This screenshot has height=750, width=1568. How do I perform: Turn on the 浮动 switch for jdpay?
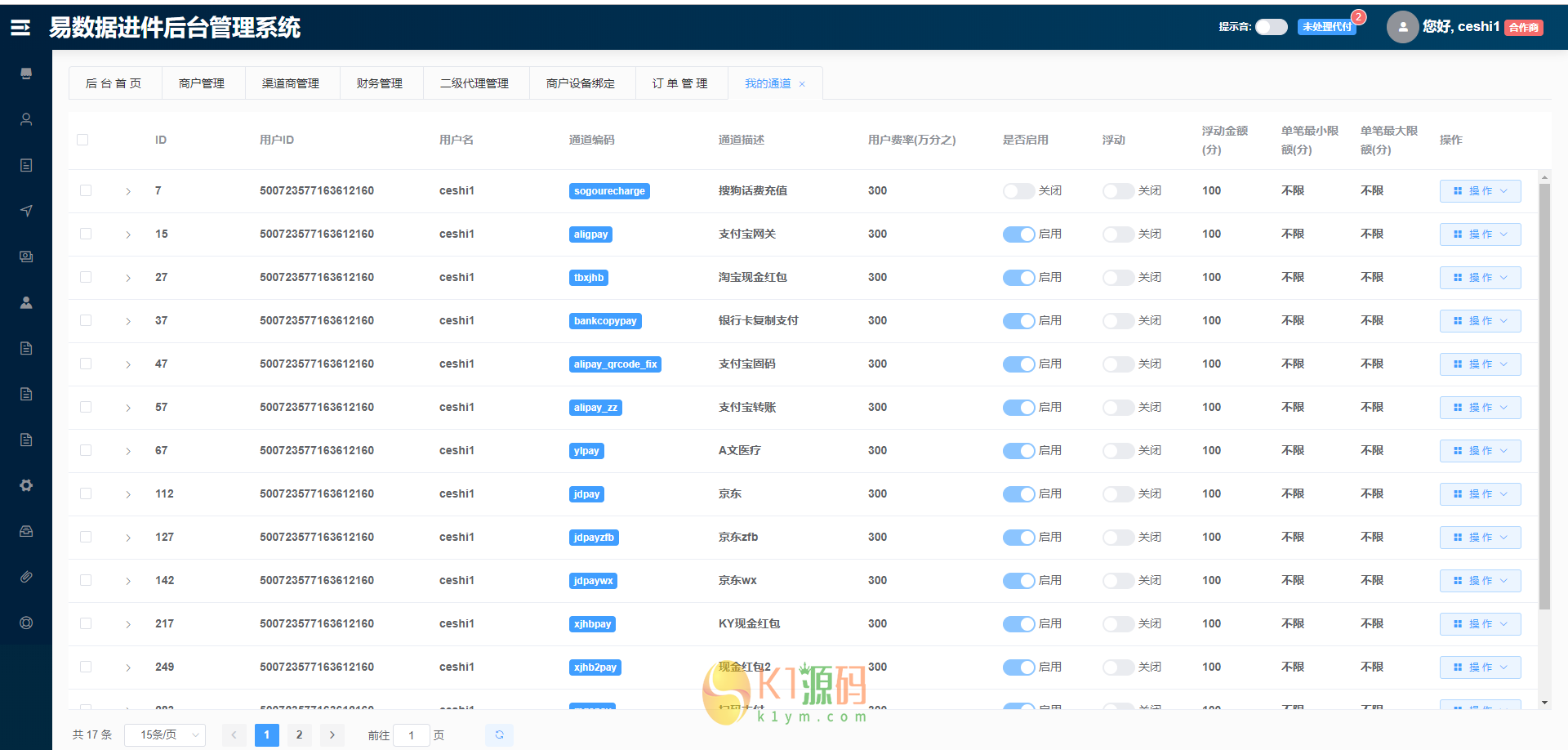coord(1118,494)
